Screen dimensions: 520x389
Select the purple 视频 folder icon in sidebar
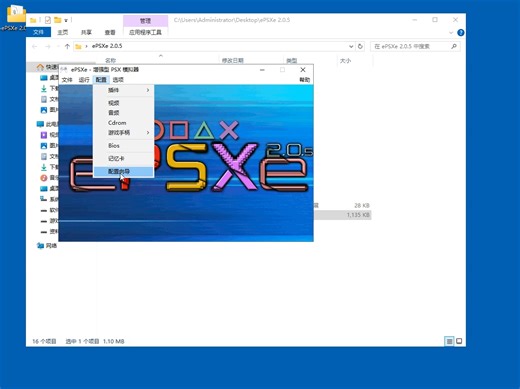pyautogui.click(x=44, y=135)
